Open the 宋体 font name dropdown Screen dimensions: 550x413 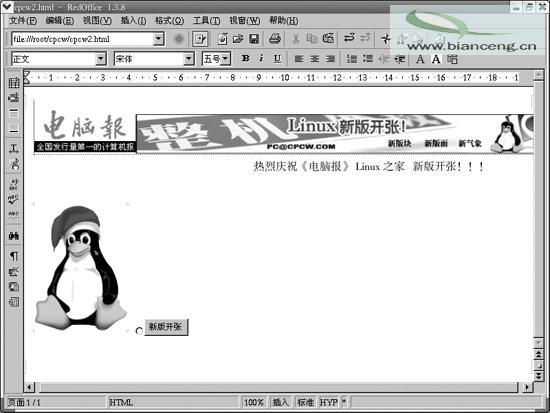tap(189, 59)
